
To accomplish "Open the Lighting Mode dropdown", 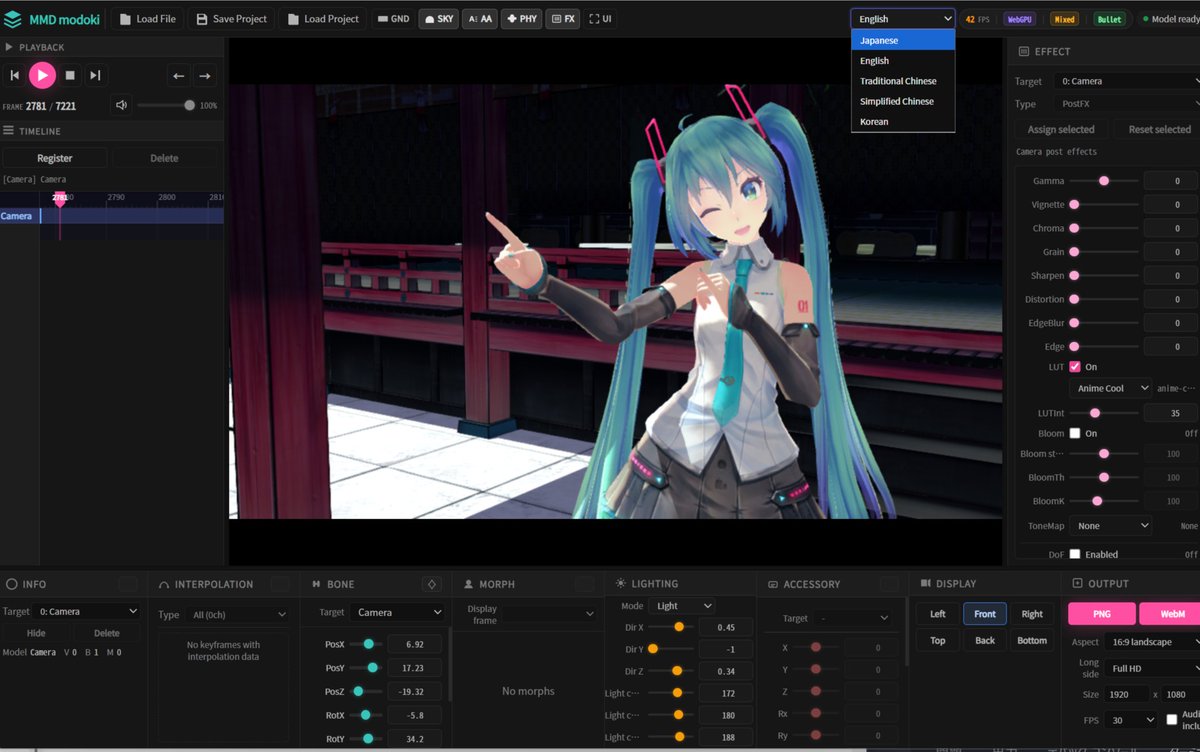I will click(x=681, y=606).
